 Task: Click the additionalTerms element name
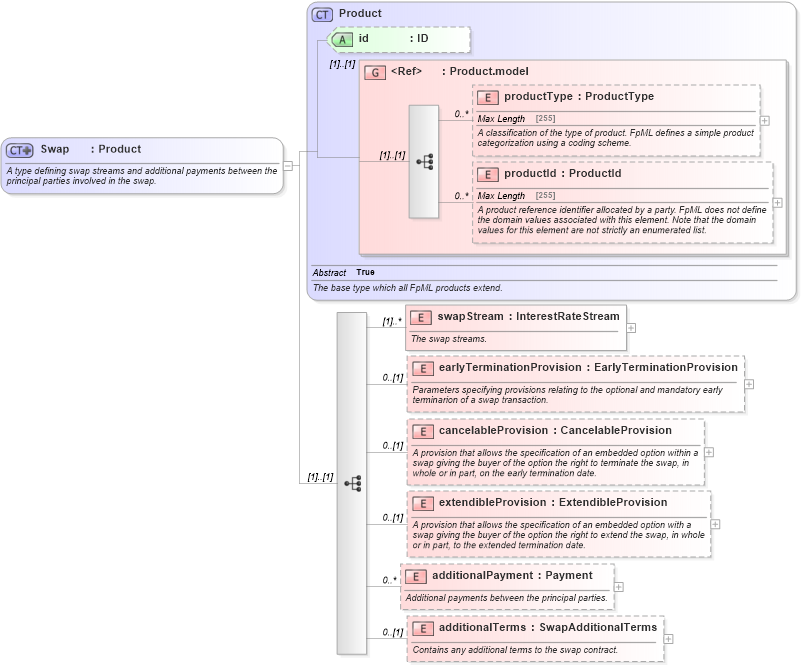click(482, 628)
